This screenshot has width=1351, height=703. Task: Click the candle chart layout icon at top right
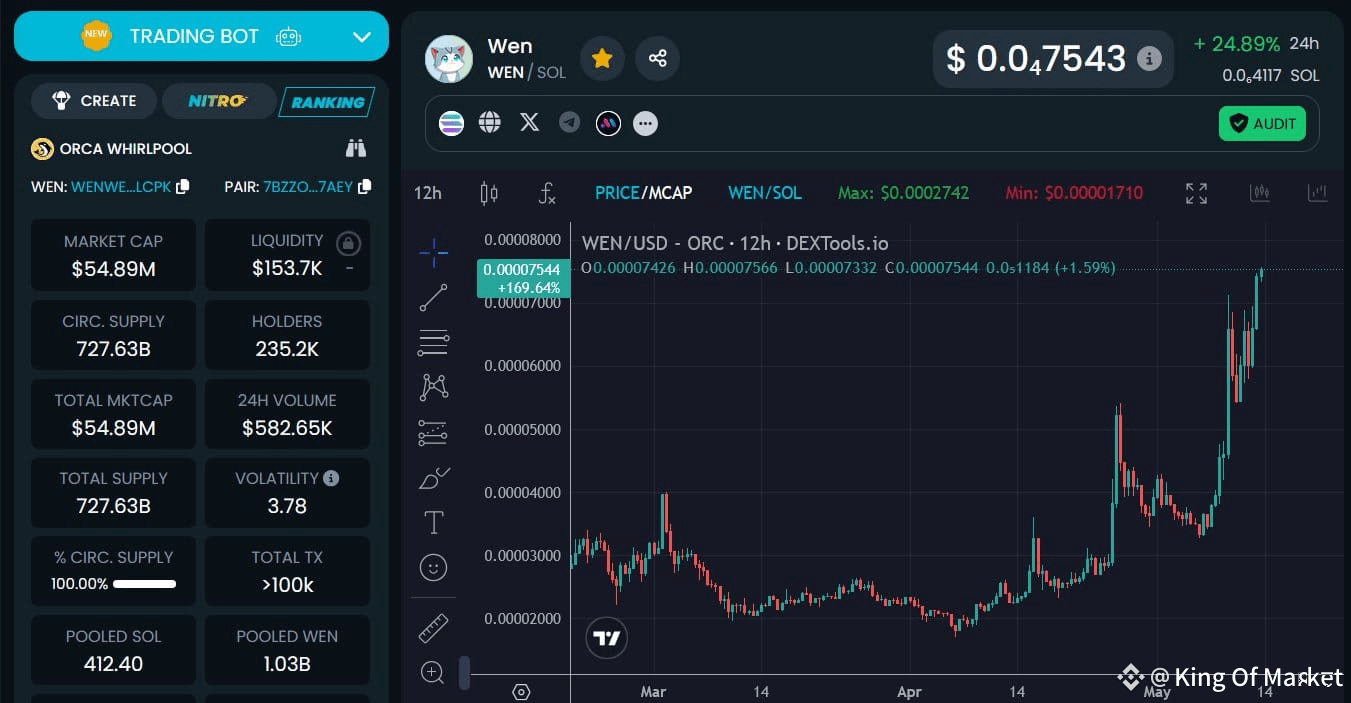click(x=1259, y=193)
